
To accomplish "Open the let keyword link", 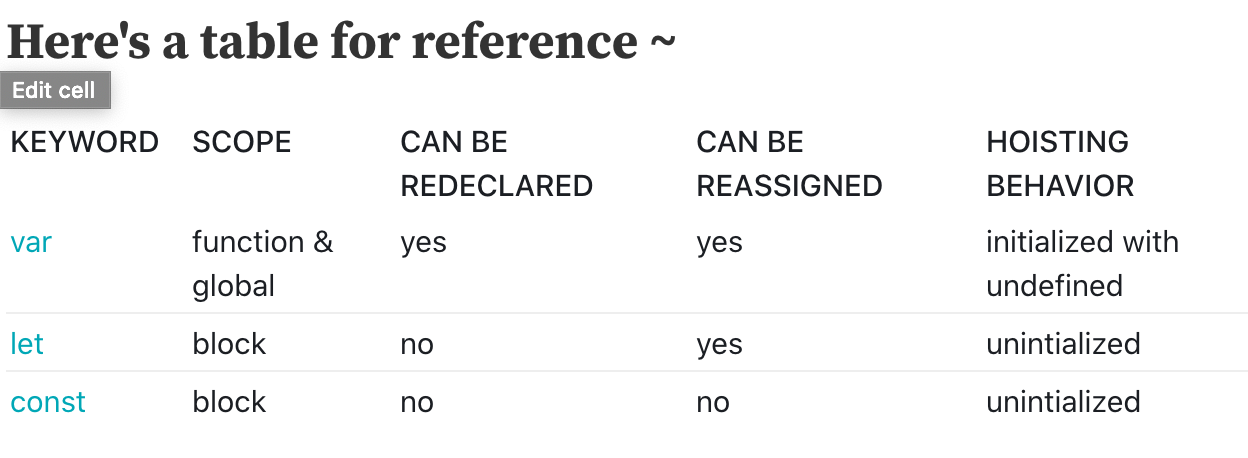I will point(27,344).
